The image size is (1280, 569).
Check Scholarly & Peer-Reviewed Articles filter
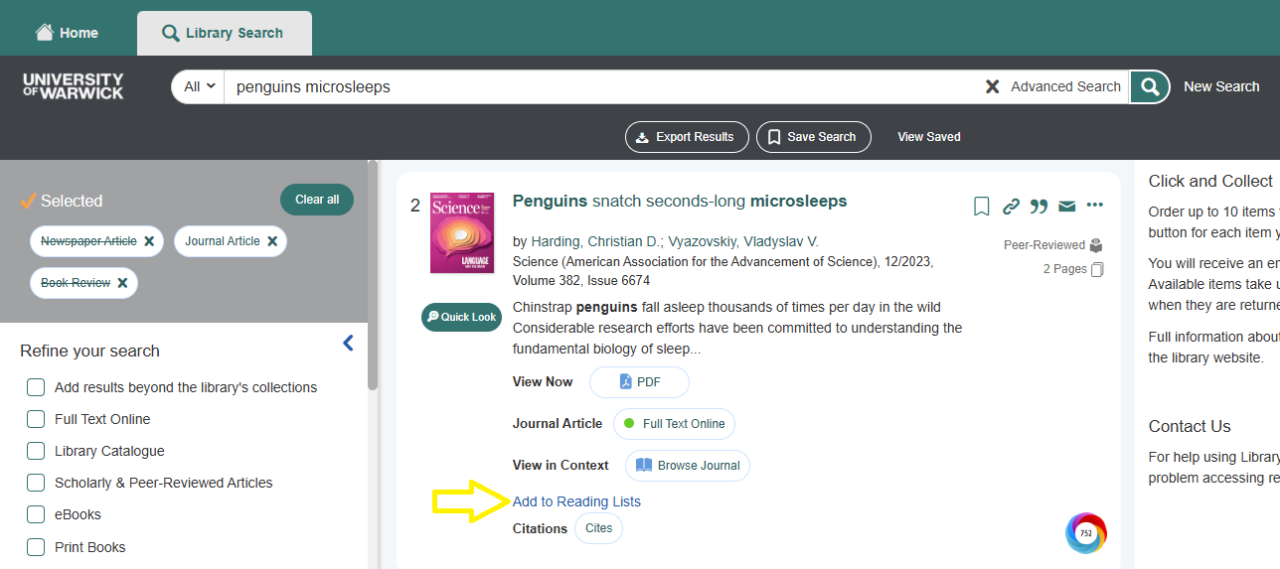(x=36, y=483)
